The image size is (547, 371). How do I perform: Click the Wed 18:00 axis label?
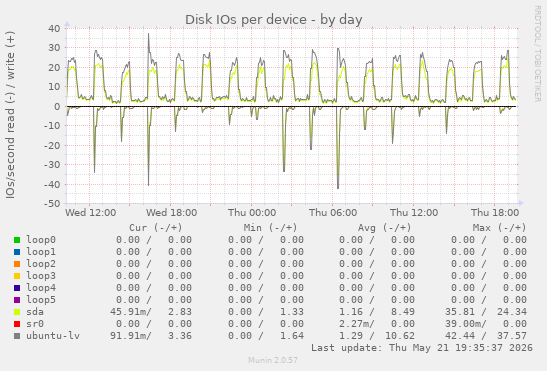(x=171, y=213)
